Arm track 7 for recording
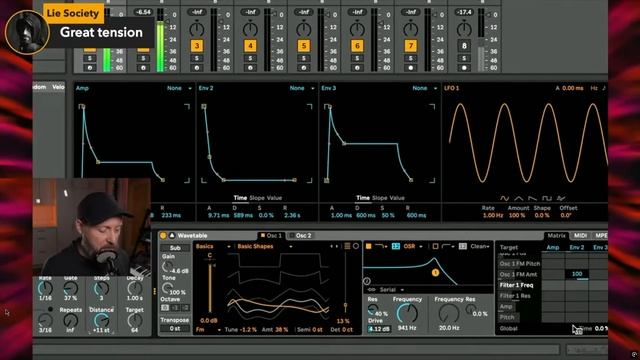Viewport: 640px width, 360px height. click(410, 68)
